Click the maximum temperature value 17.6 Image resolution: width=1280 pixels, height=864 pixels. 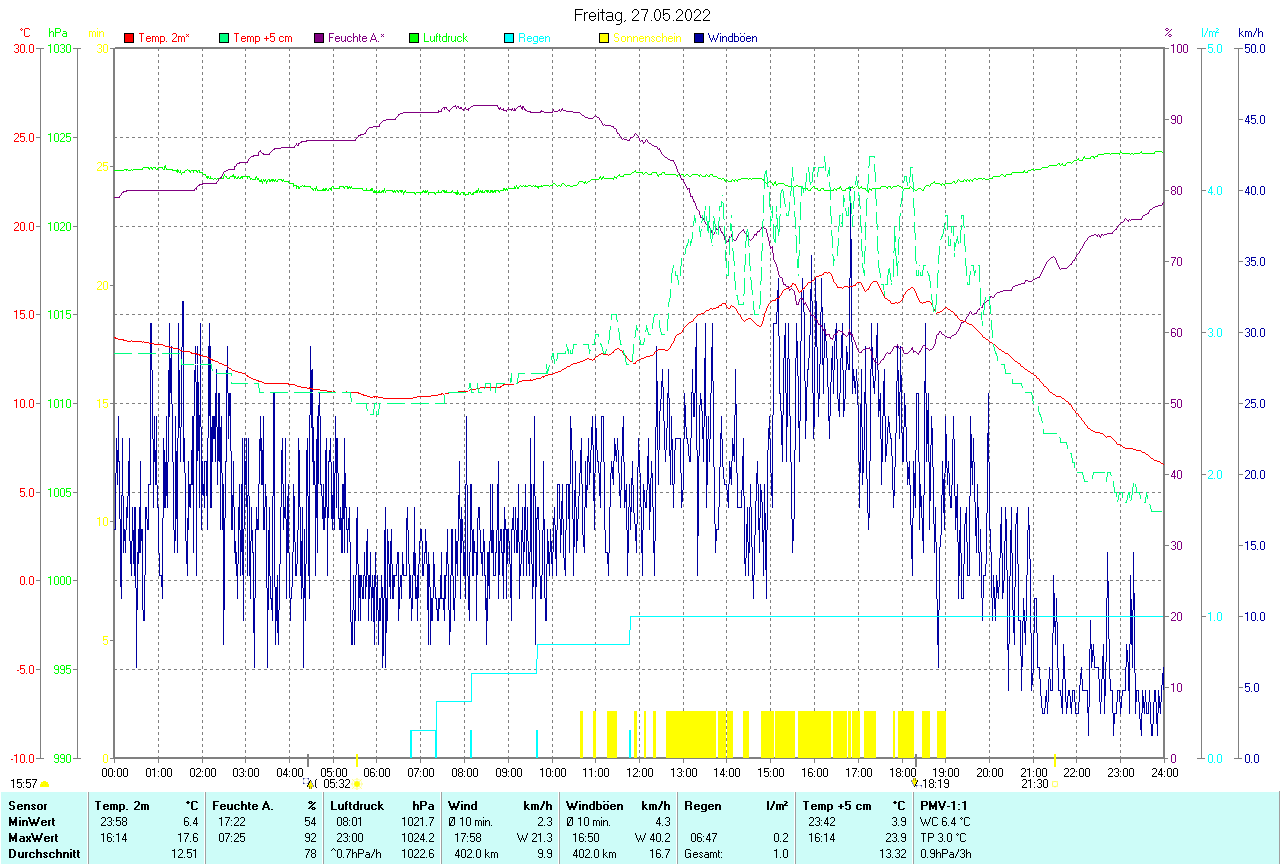click(187, 837)
